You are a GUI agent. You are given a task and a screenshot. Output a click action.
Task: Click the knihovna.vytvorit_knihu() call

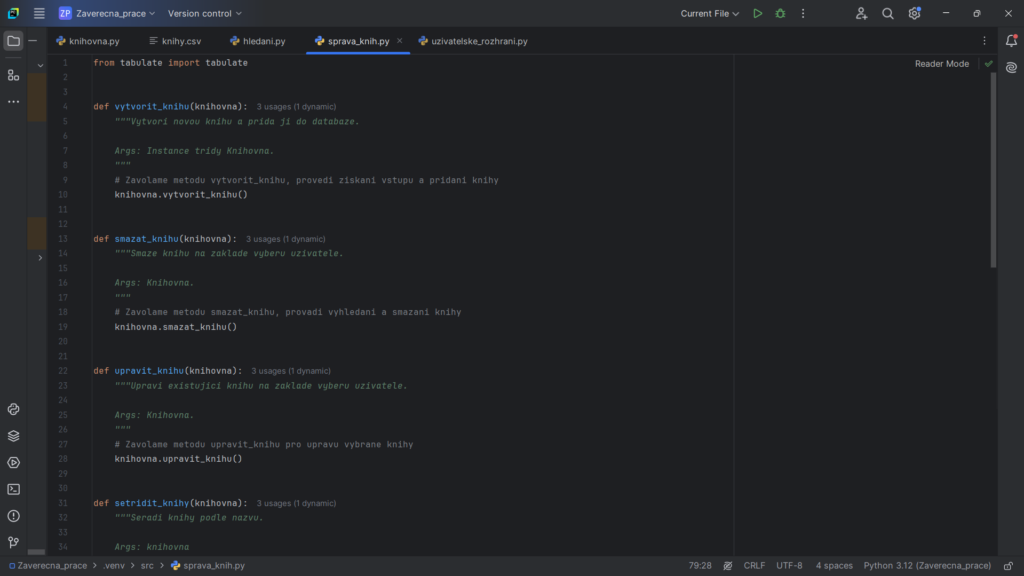[x=181, y=195]
